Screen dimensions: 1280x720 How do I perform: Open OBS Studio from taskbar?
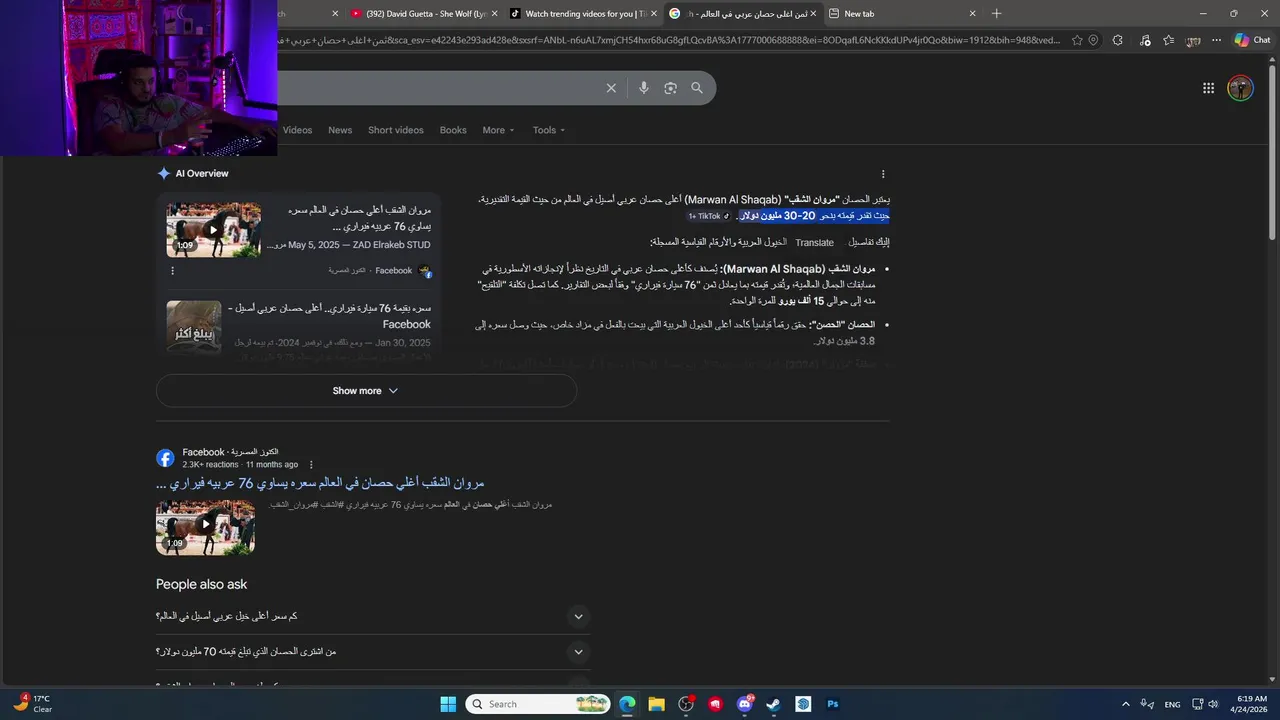coord(686,704)
